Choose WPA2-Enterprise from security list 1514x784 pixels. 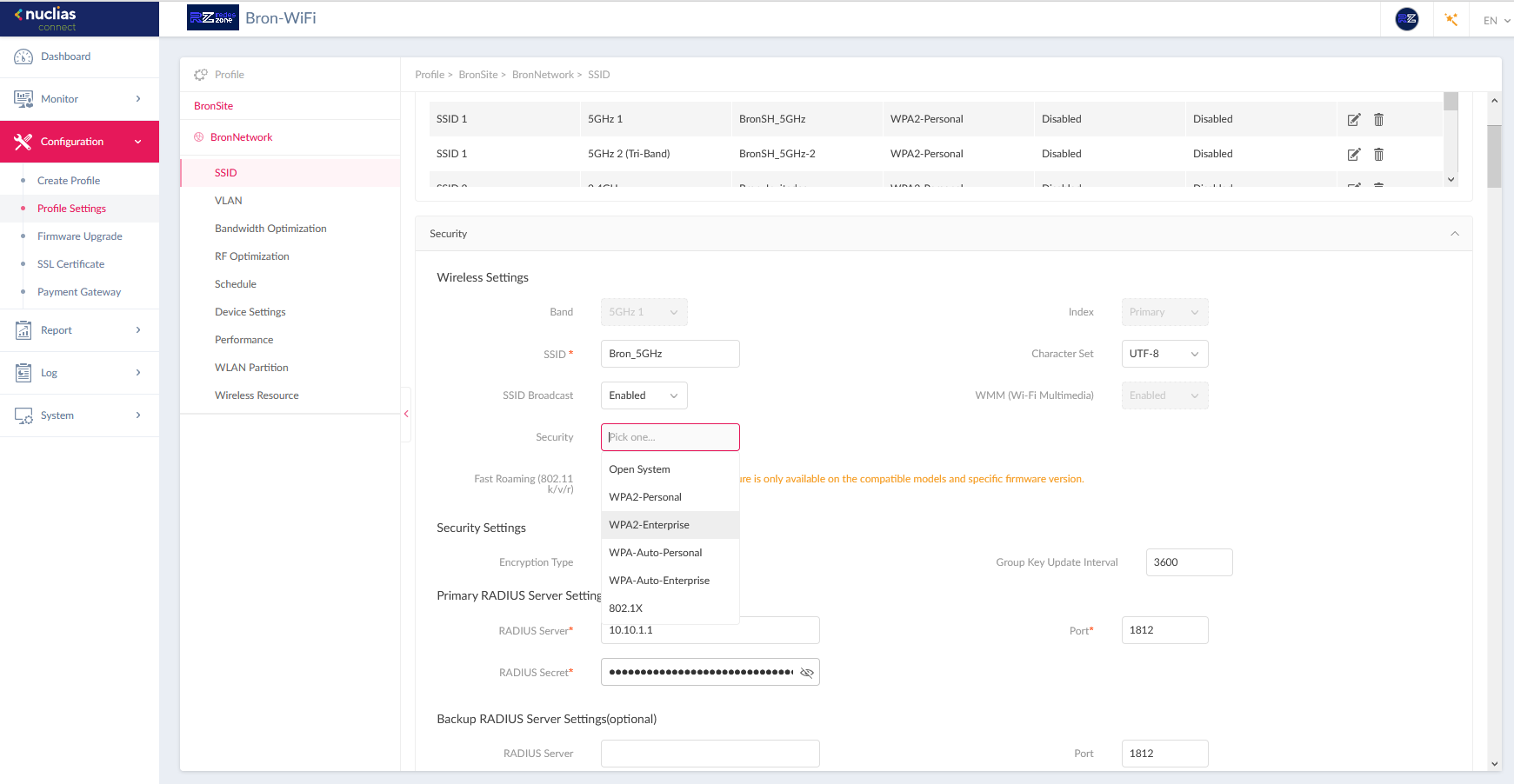(x=649, y=525)
